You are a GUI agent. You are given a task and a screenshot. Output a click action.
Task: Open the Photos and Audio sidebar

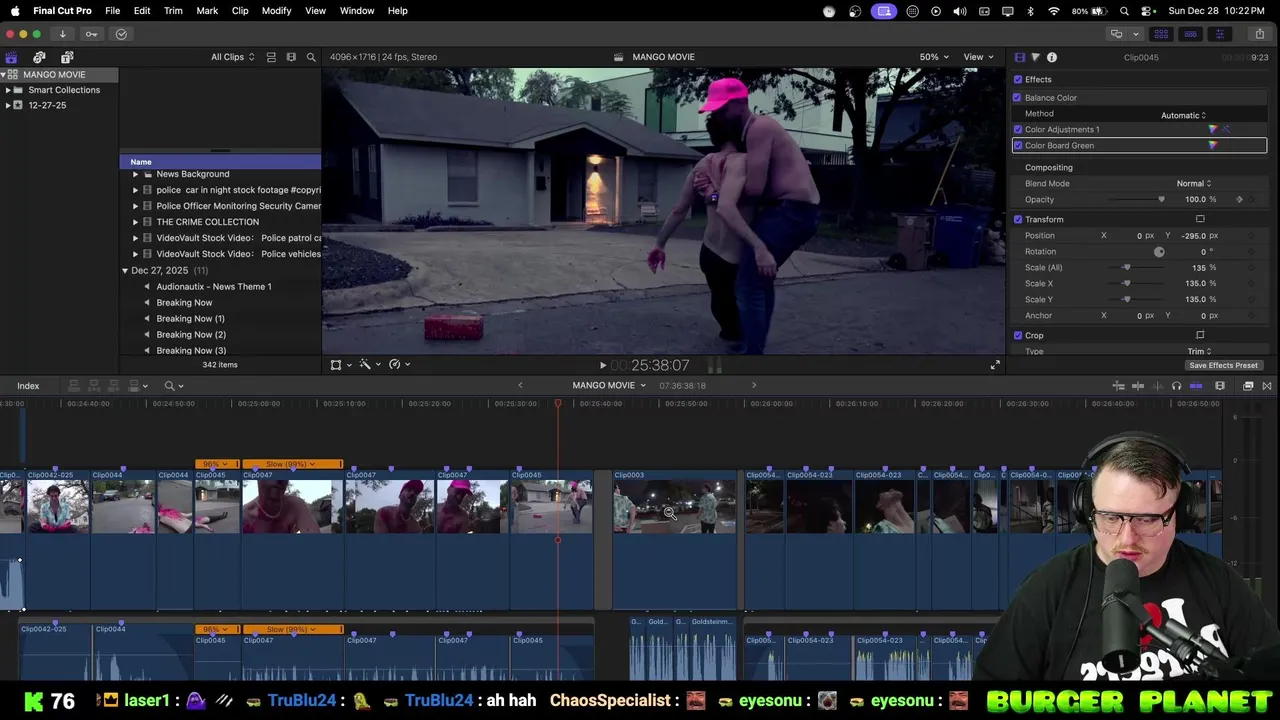39,57
